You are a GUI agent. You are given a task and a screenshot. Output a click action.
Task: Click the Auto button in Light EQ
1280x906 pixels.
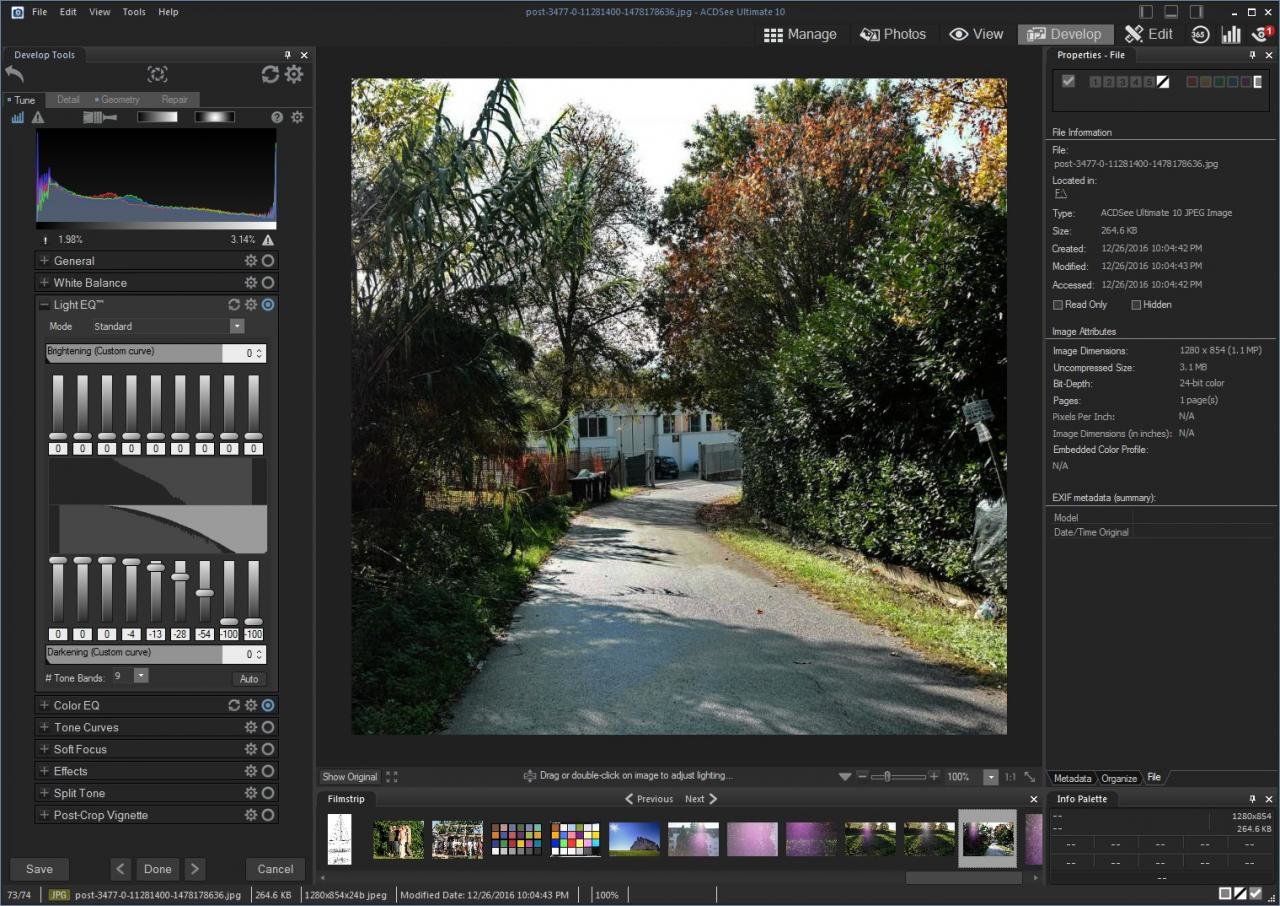[x=249, y=679]
